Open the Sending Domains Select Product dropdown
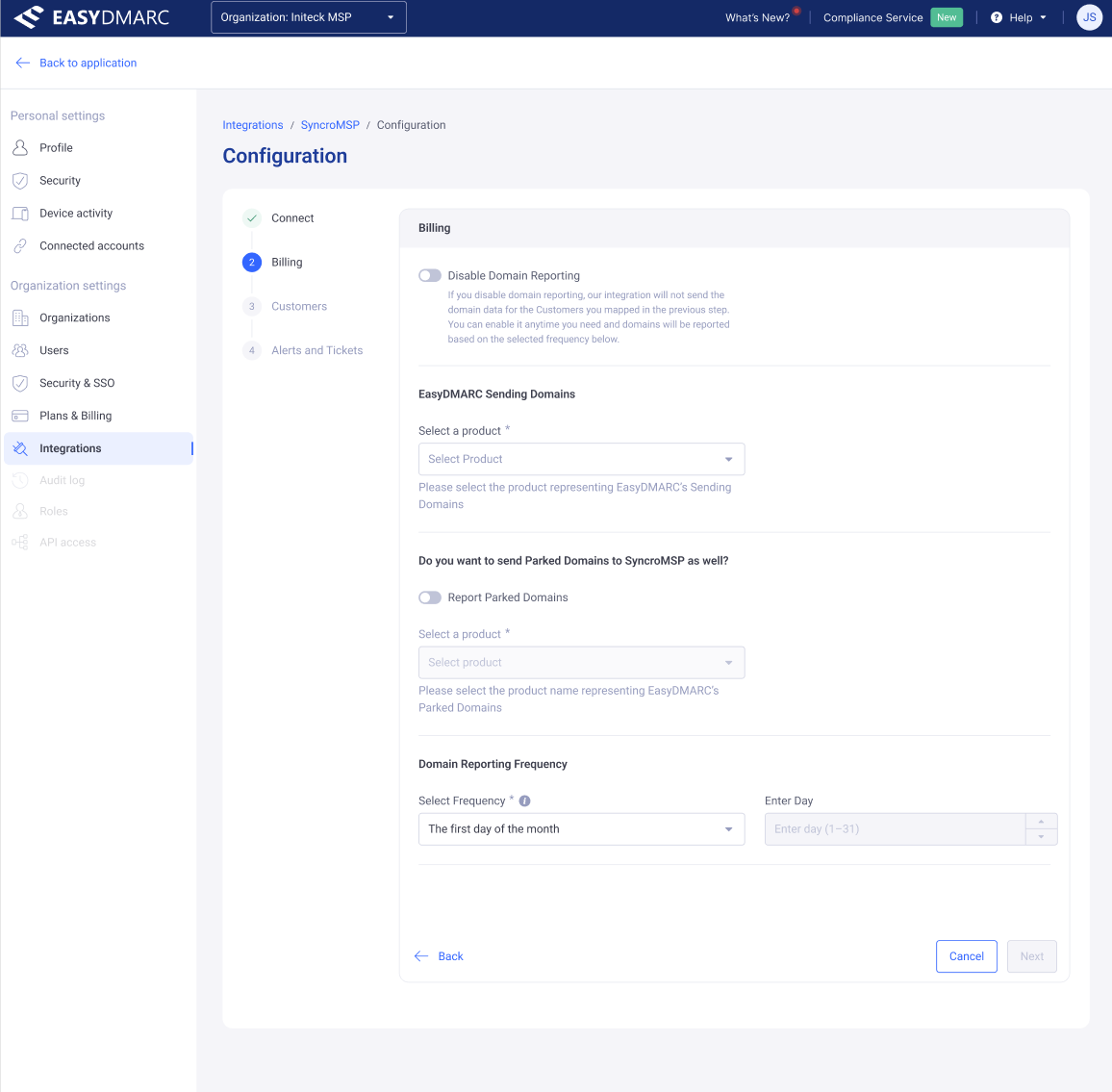The width and height of the screenshot is (1112, 1092). (582, 459)
